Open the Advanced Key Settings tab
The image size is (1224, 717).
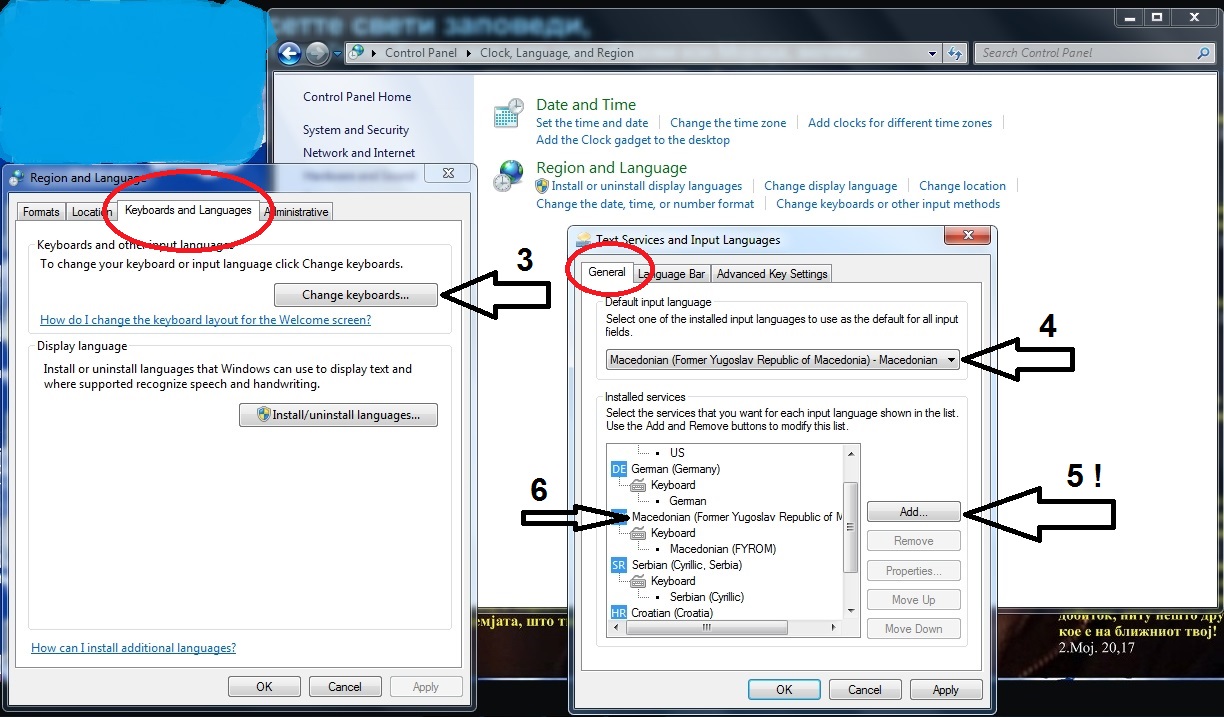point(772,274)
